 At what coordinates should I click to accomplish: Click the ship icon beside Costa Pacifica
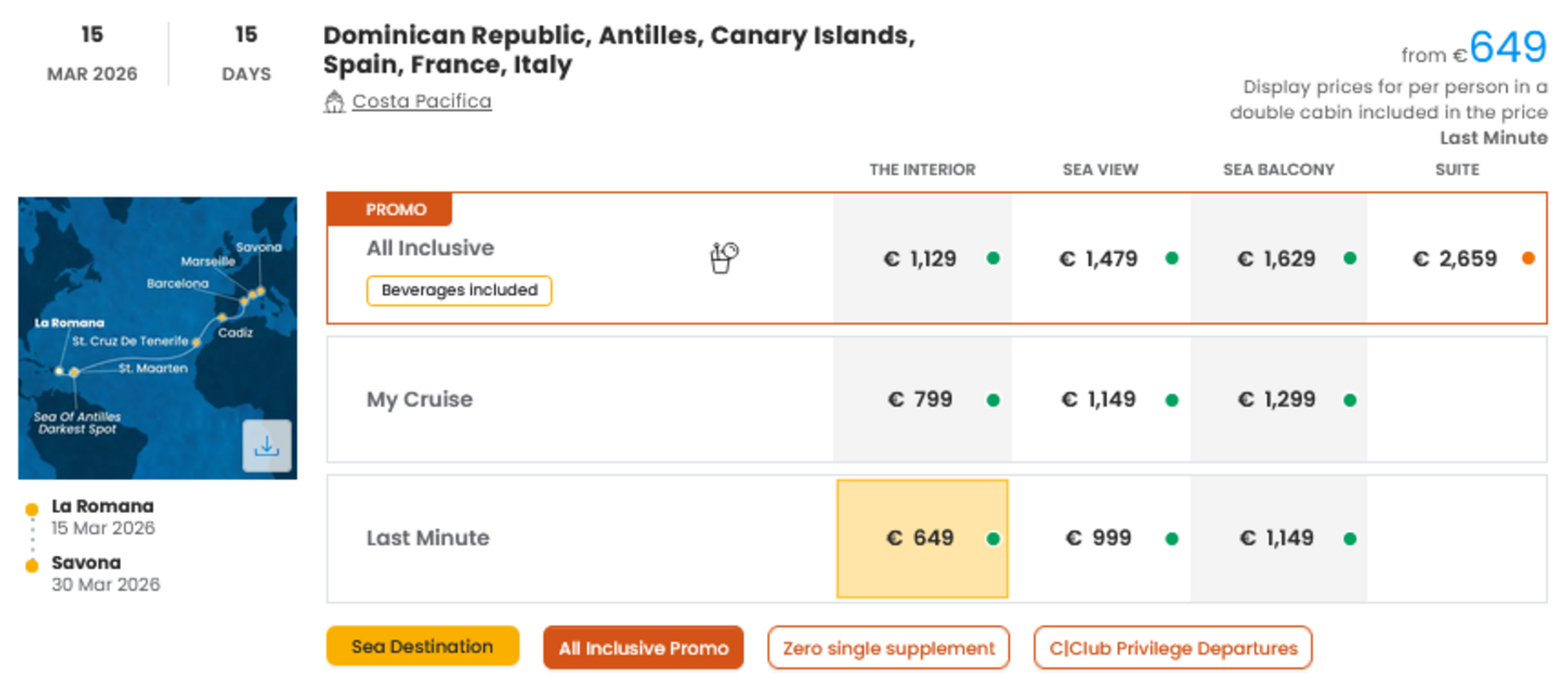pos(334,102)
